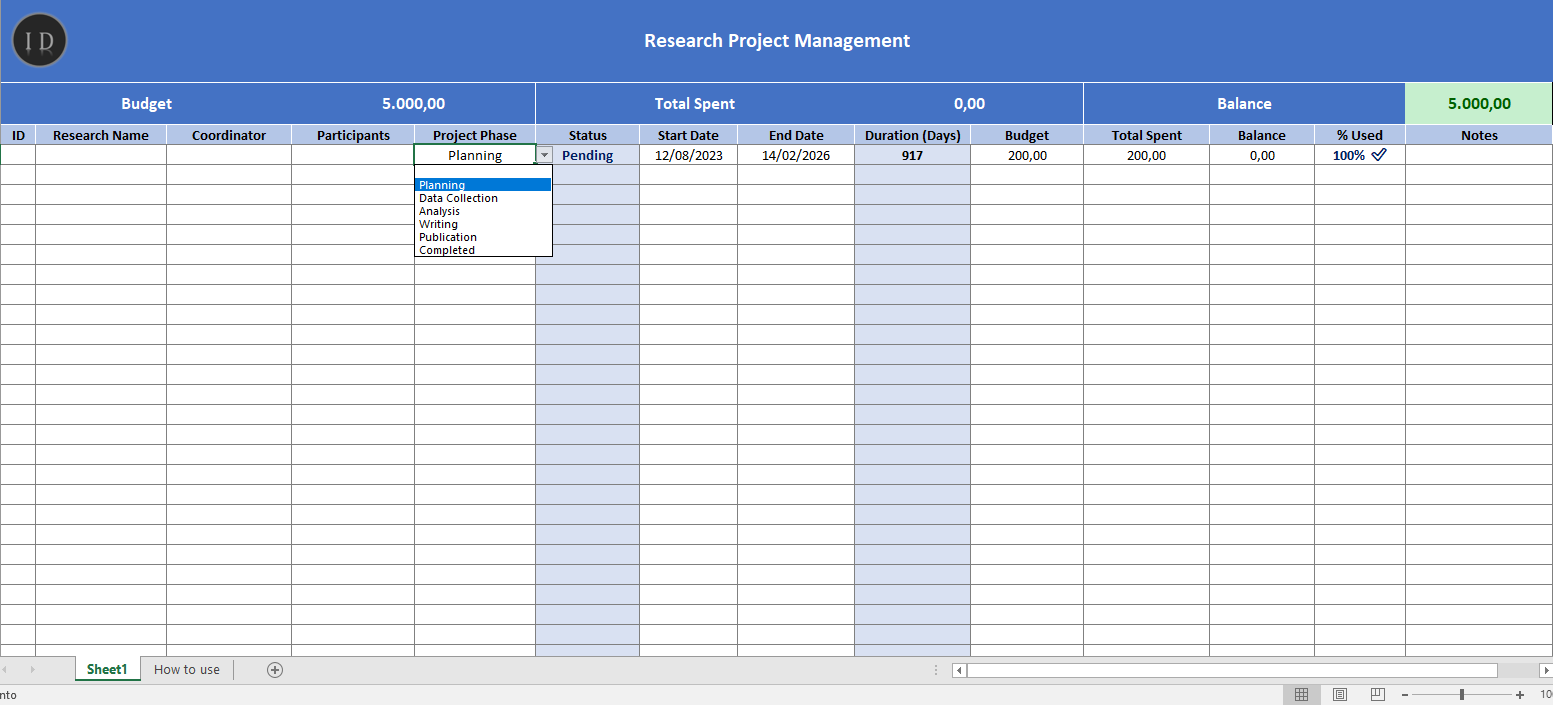Pick Publication from the phase list
Viewport: 1553px width, 705px height.
click(x=483, y=237)
